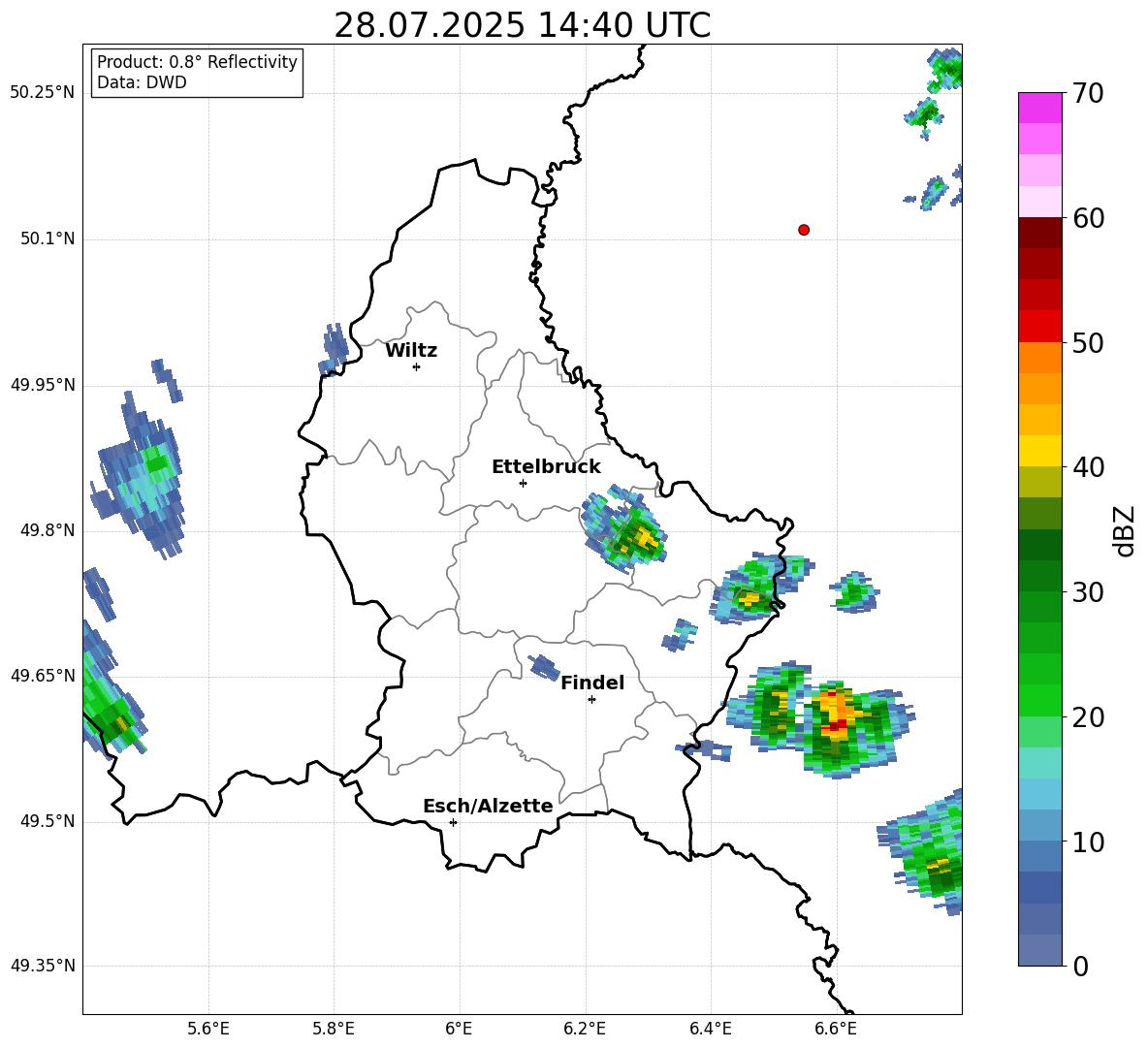
Task: Click the 50.1°N latitude label
Action: (x=47, y=238)
